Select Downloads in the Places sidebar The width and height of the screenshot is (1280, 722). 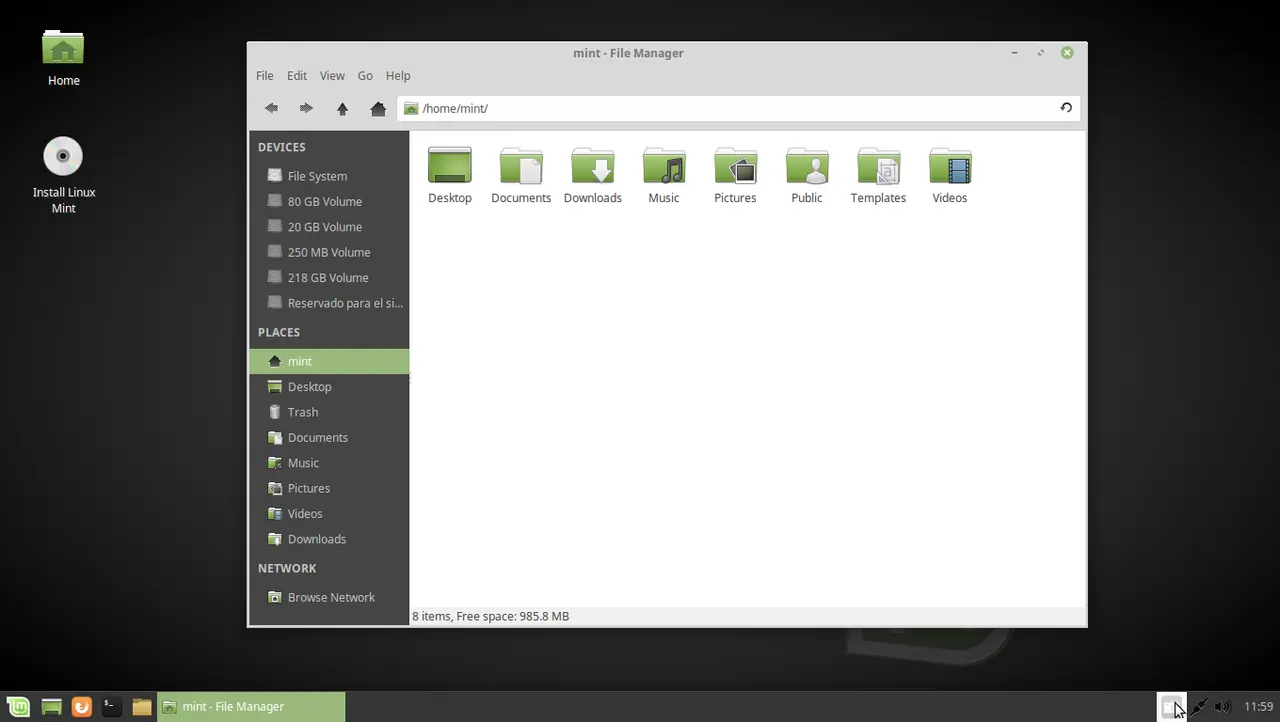click(x=329, y=539)
